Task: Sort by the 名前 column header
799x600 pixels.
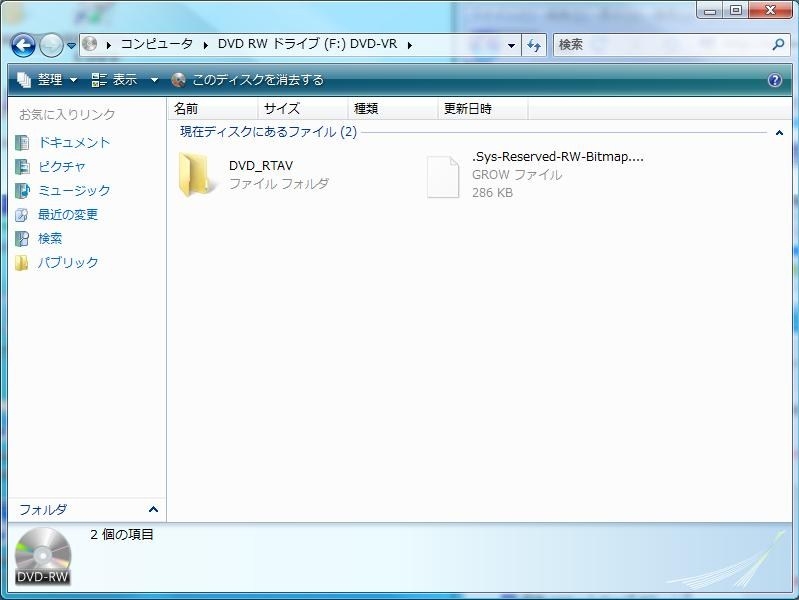Action: coord(212,109)
